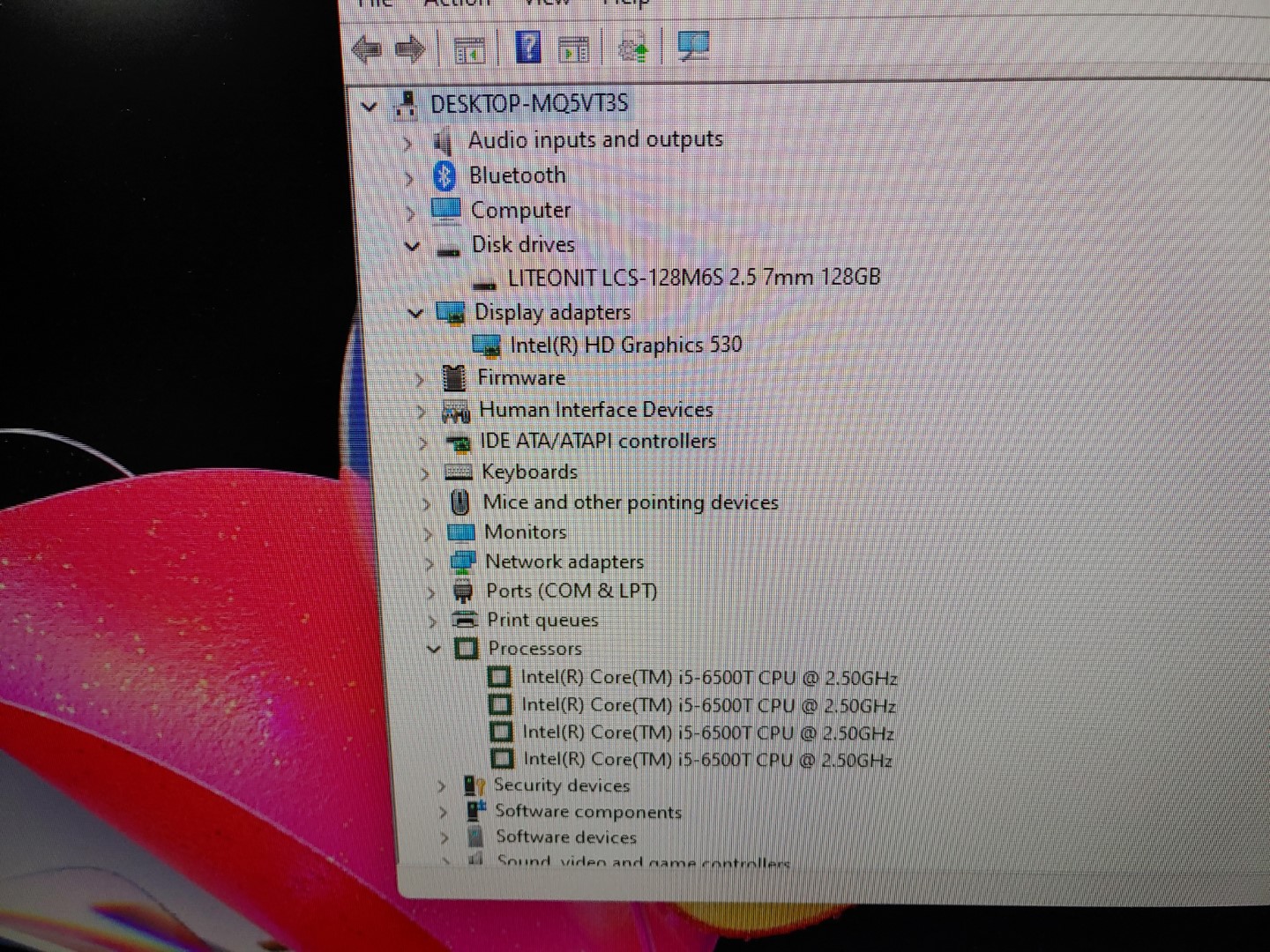Viewport: 1270px width, 952px height.
Task: Select the first i5-6500T CPU entry
Action: pos(709,678)
